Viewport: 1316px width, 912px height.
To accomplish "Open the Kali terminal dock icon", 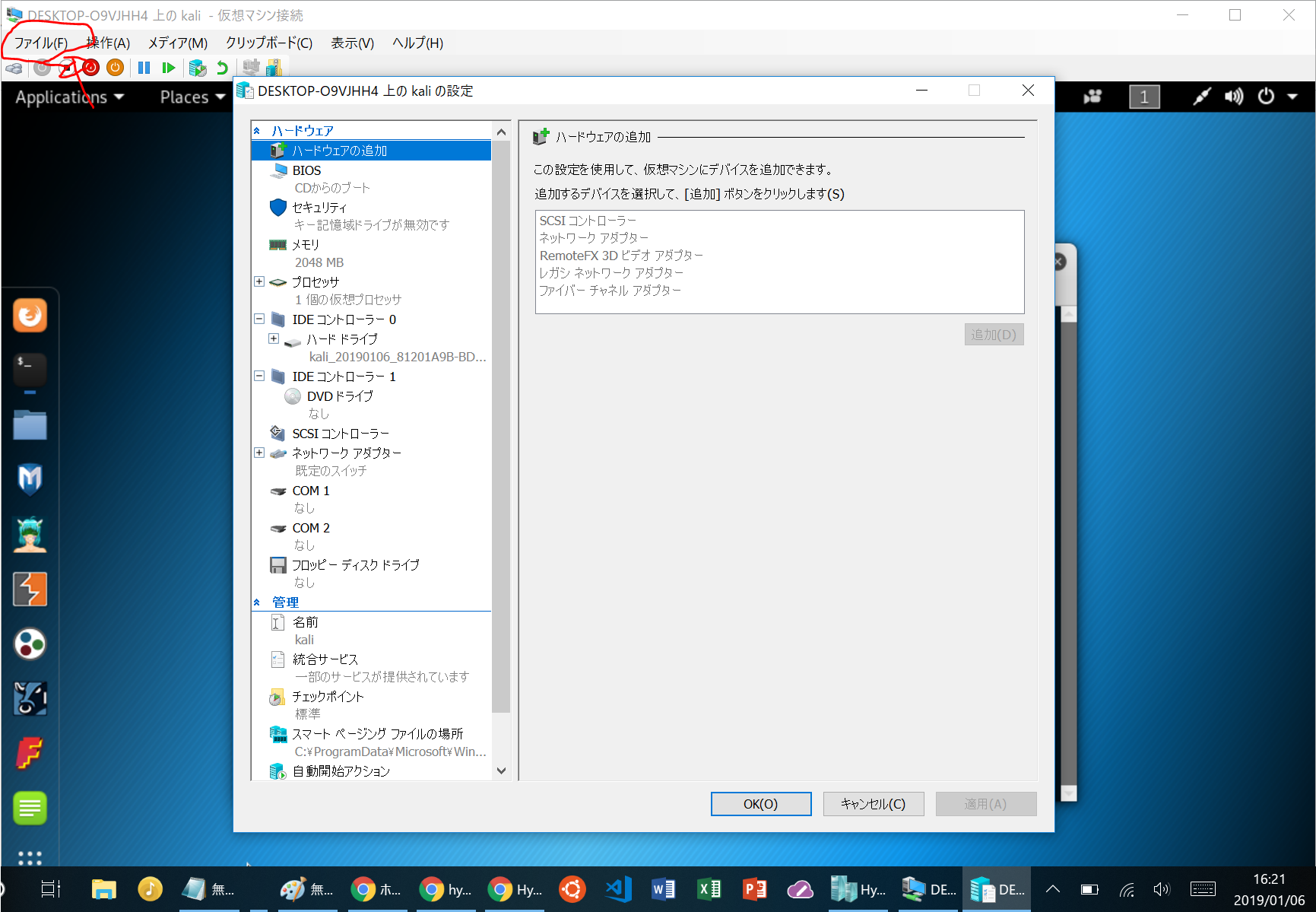I will point(30,370).
